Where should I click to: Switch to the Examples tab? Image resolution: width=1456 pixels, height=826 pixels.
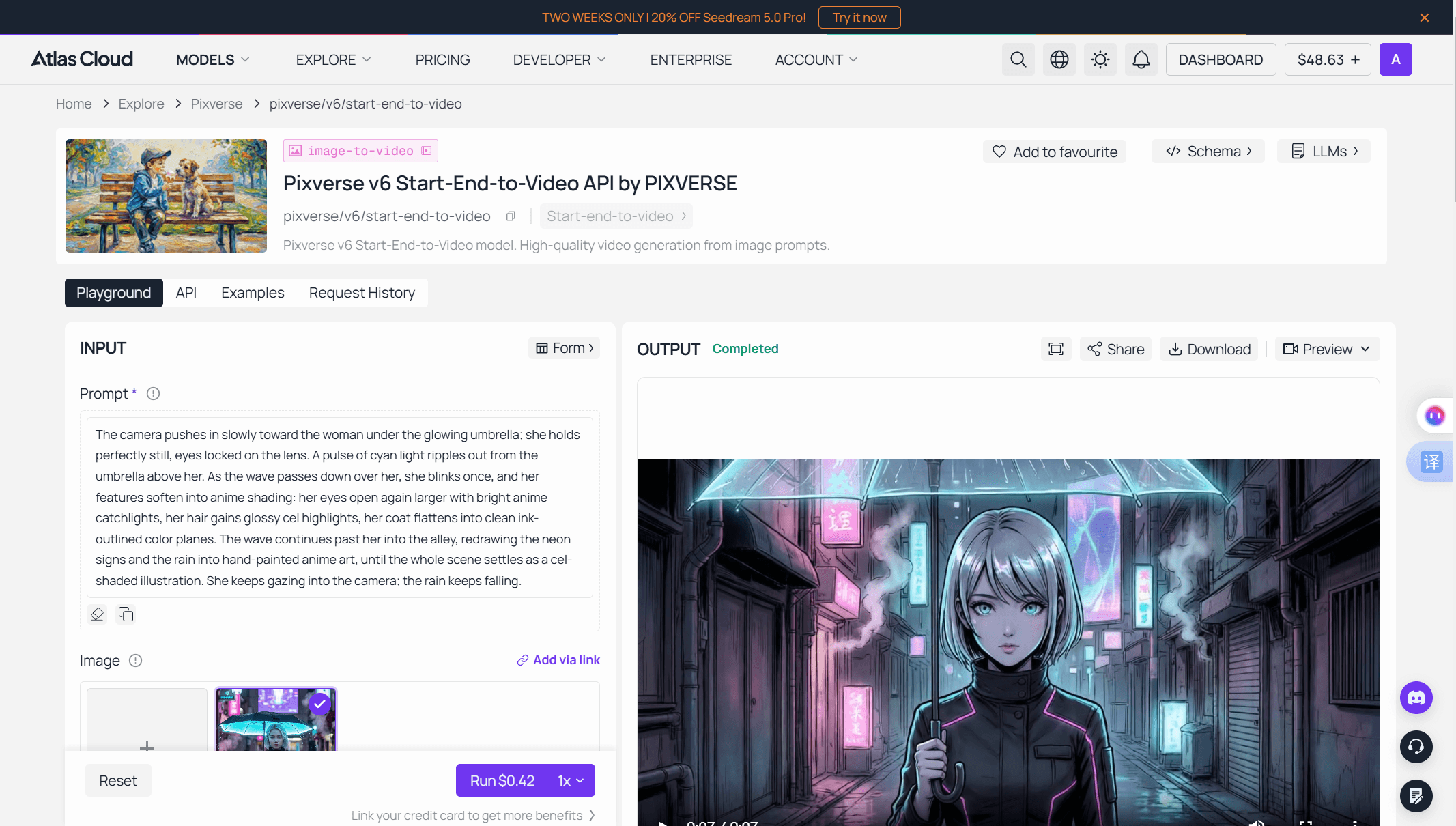(253, 293)
